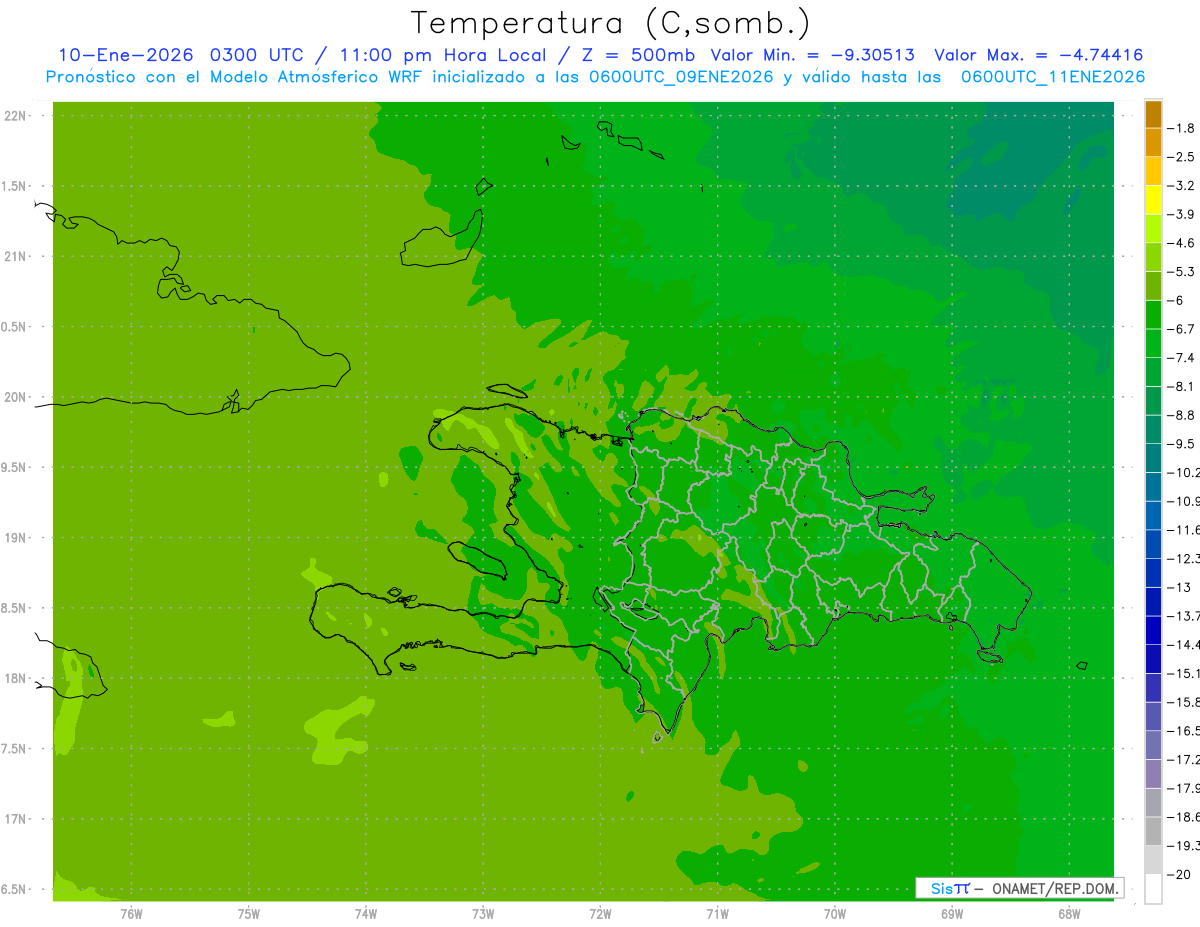
Task: Click the '-15.8' colorbar value
Action: click(x=1183, y=702)
